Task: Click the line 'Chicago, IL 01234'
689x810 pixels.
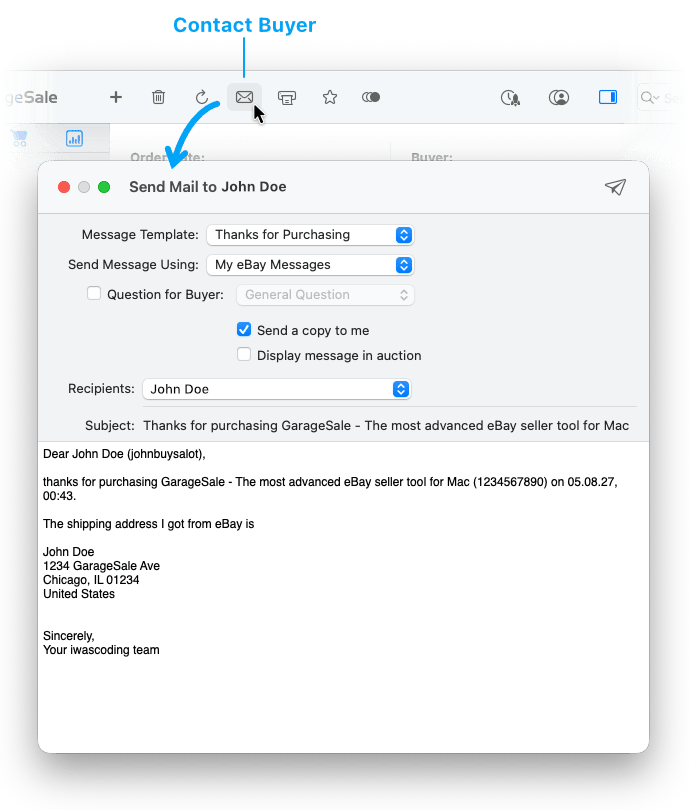Action: pos(91,580)
